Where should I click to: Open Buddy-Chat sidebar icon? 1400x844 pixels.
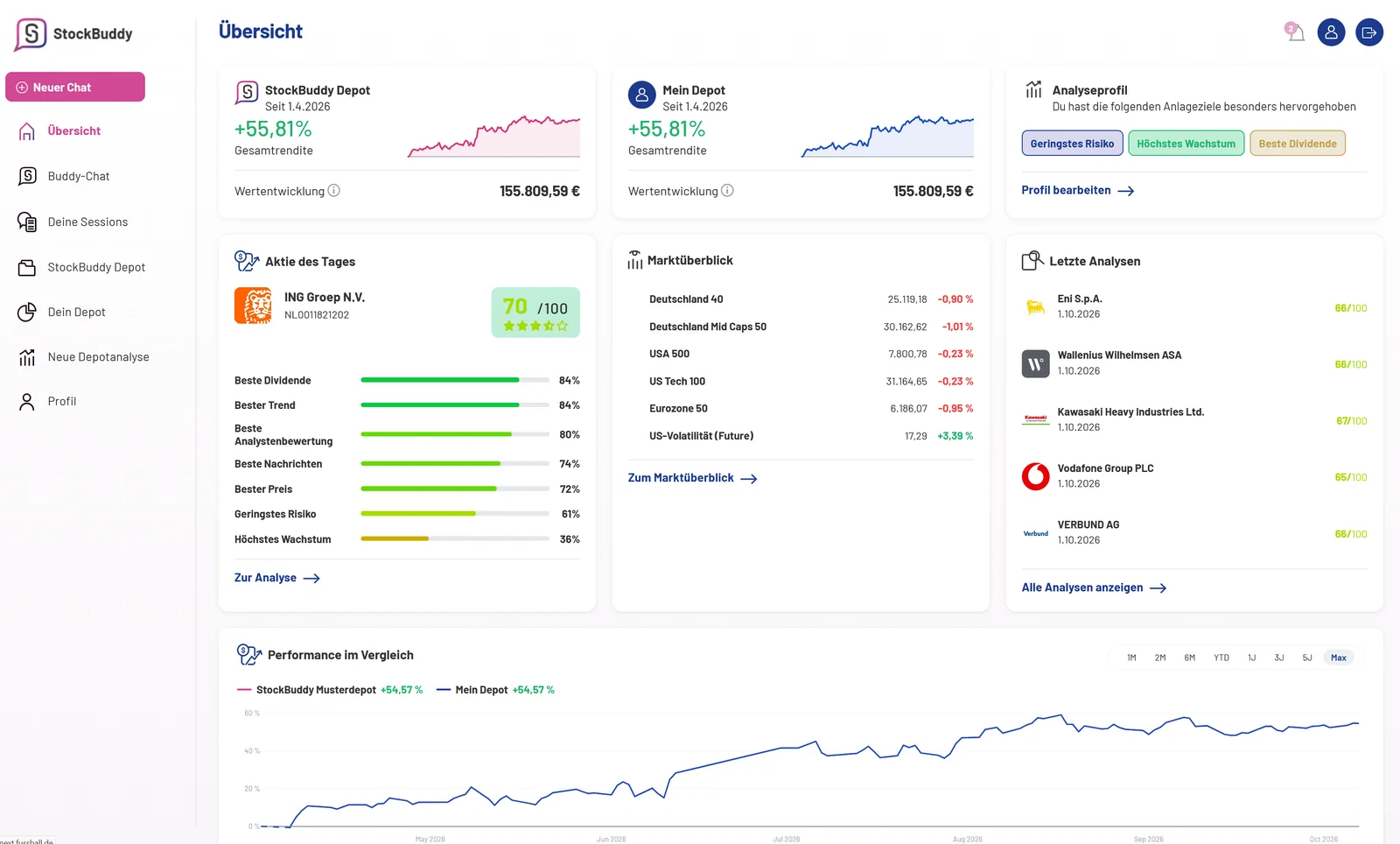tap(27, 176)
